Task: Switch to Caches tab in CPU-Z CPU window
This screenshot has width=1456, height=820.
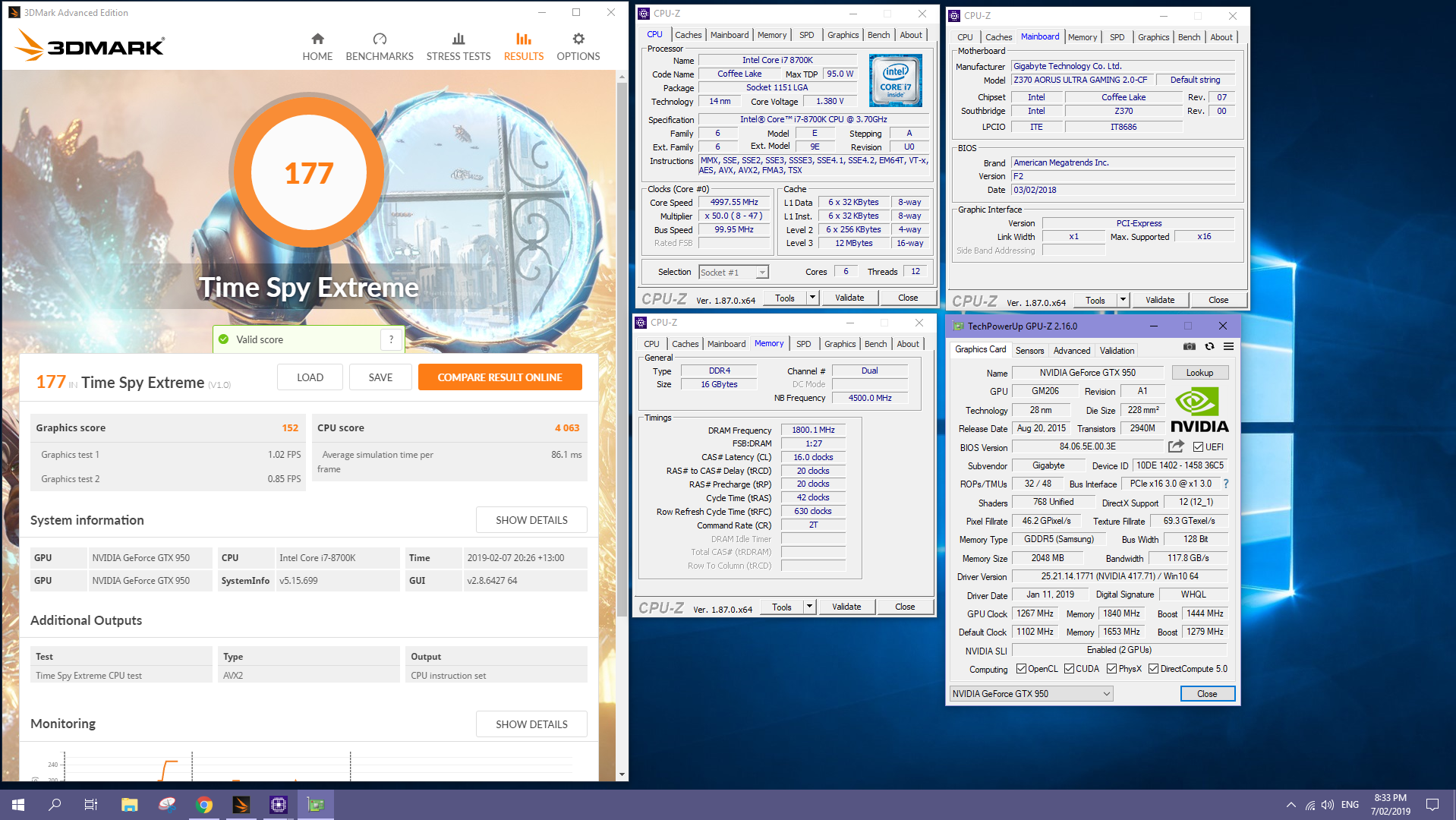Action: click(x=688, y=35)
